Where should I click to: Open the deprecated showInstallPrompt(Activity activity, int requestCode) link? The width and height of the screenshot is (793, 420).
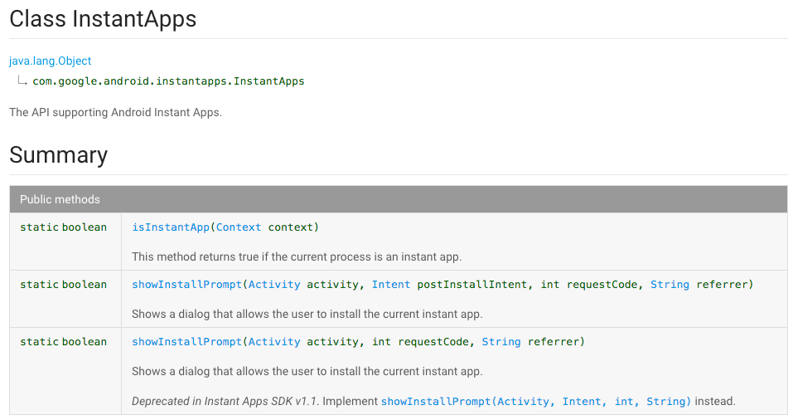tap(187, 342)
